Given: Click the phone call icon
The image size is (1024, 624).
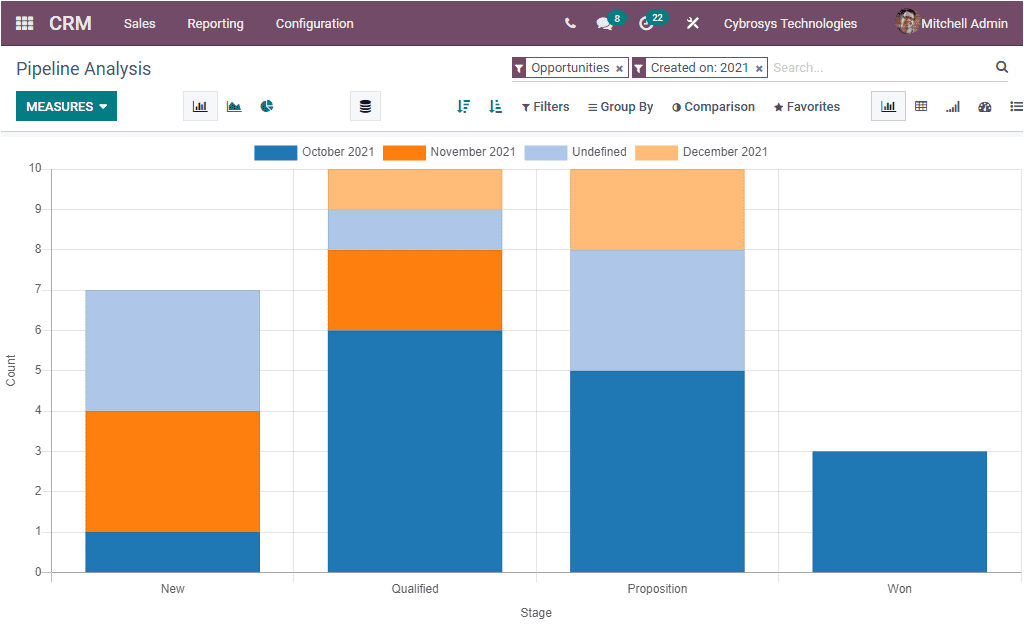Looking at the screenshot, I should click(570, 22).
